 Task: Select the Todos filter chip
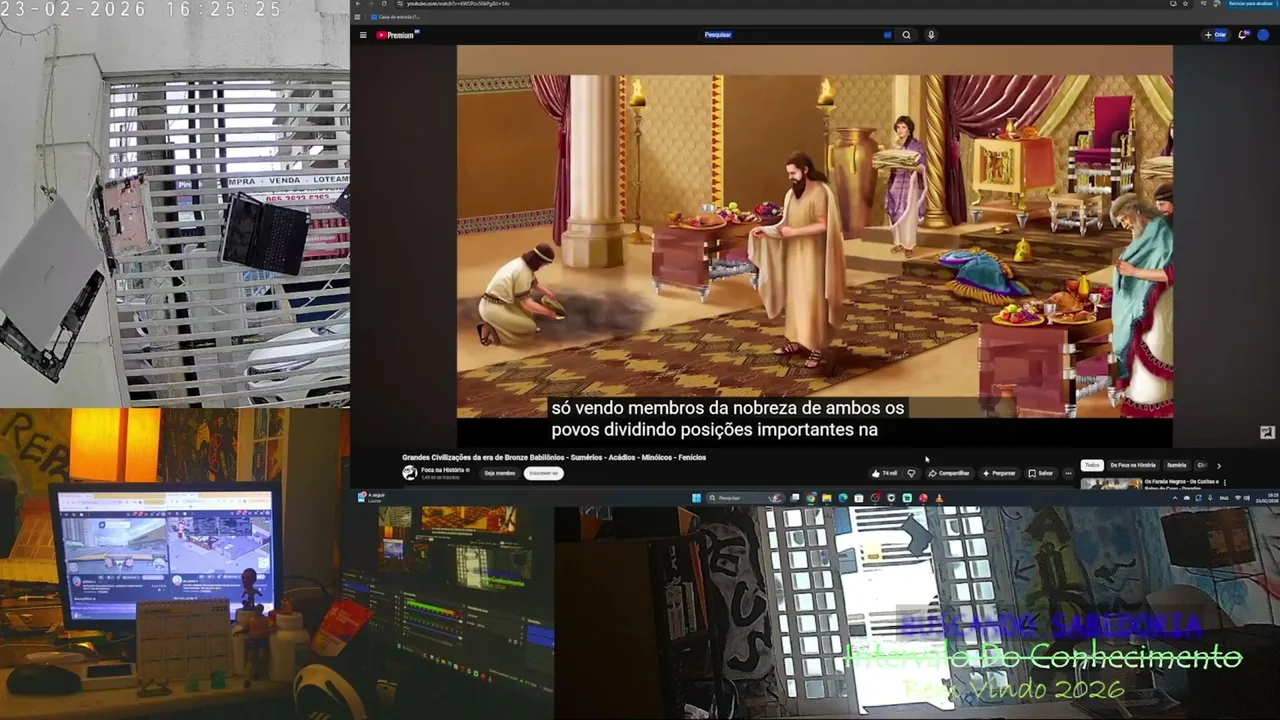point(1092,465)
